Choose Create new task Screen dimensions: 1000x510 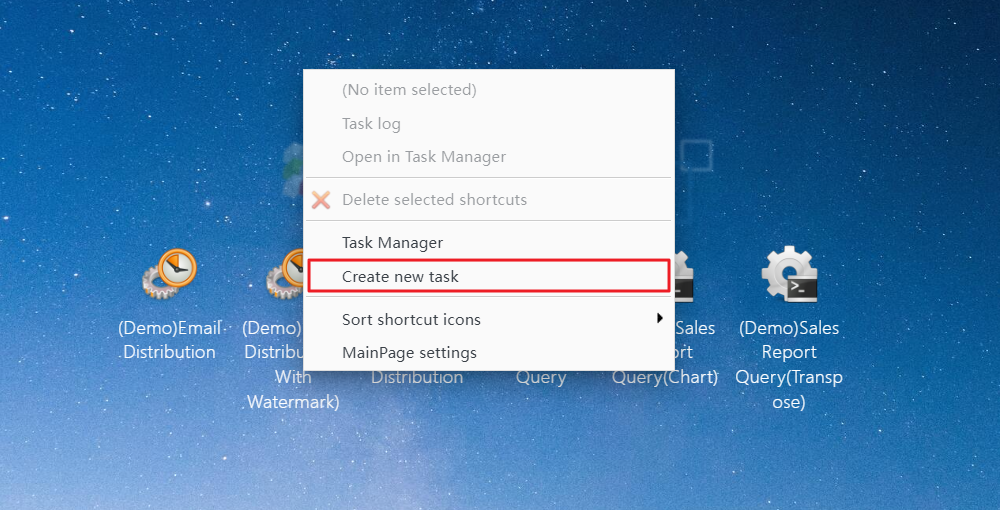tap(489, 276)
